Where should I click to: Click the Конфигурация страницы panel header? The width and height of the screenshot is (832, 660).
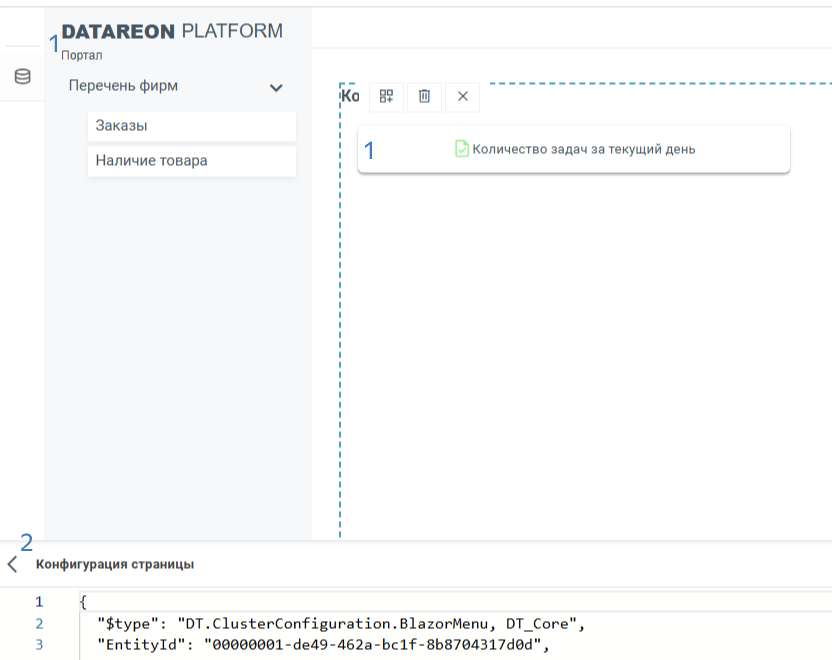pyautogui.click(x=115, y=564)
